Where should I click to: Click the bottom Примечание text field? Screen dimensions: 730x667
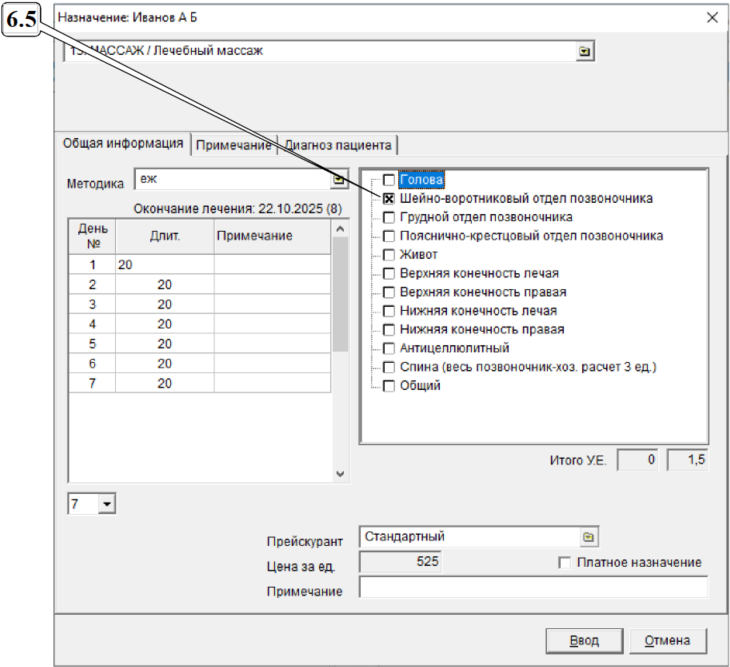[532, 590]
